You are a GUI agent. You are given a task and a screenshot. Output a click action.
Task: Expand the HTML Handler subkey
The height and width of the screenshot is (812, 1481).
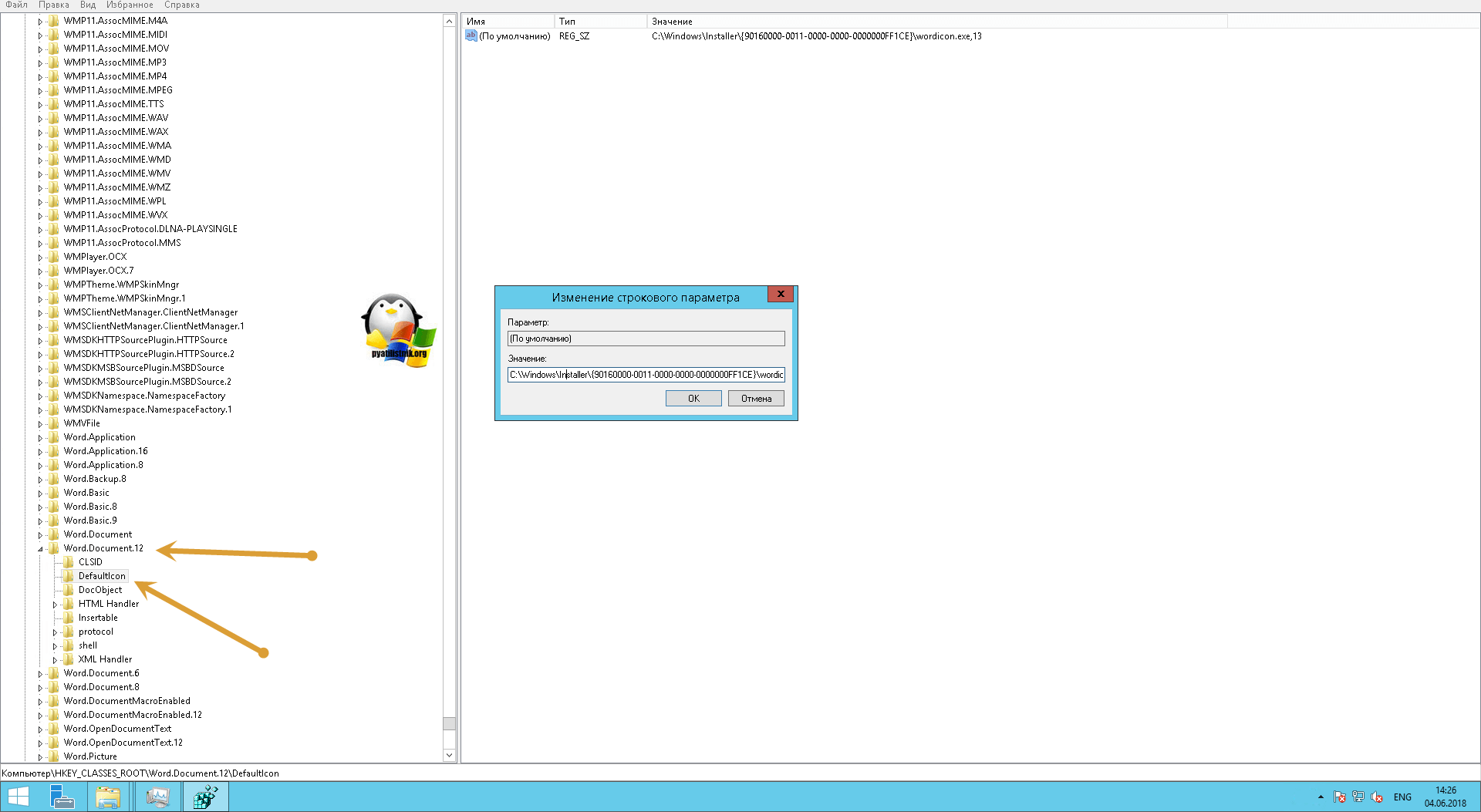coord(55,605)
